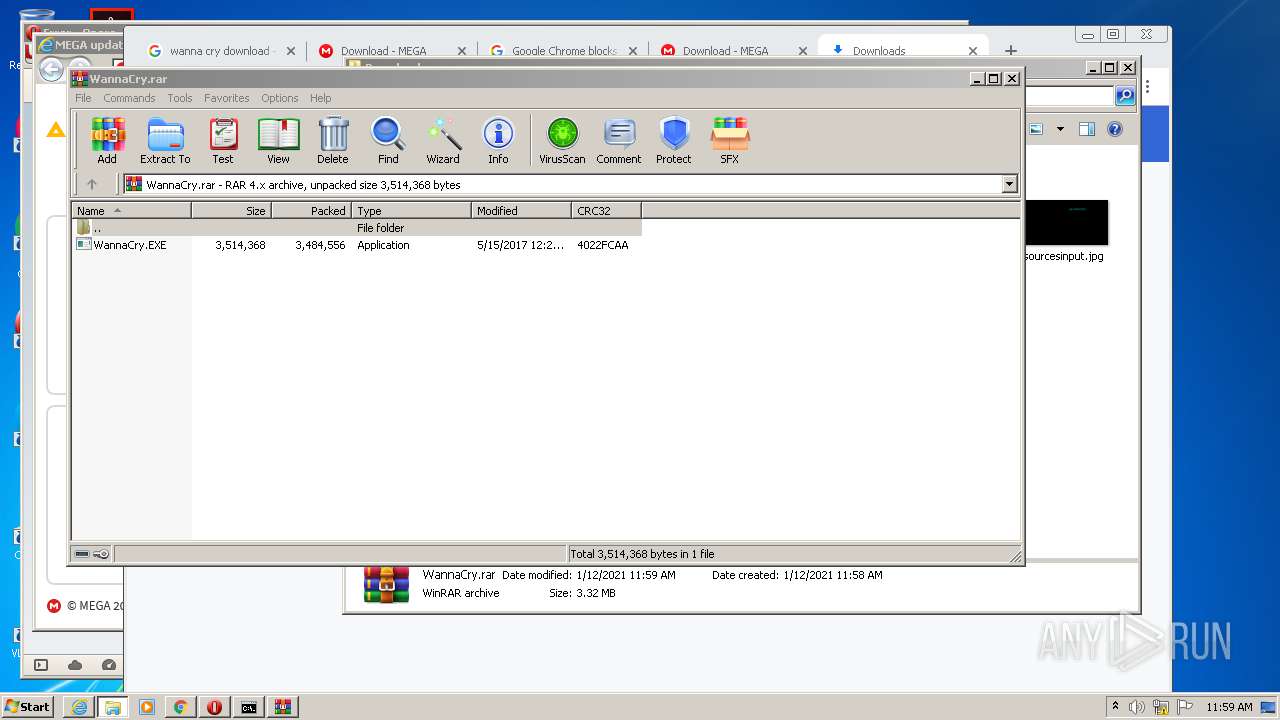Sort by the Type column header

tap(411, 211)
